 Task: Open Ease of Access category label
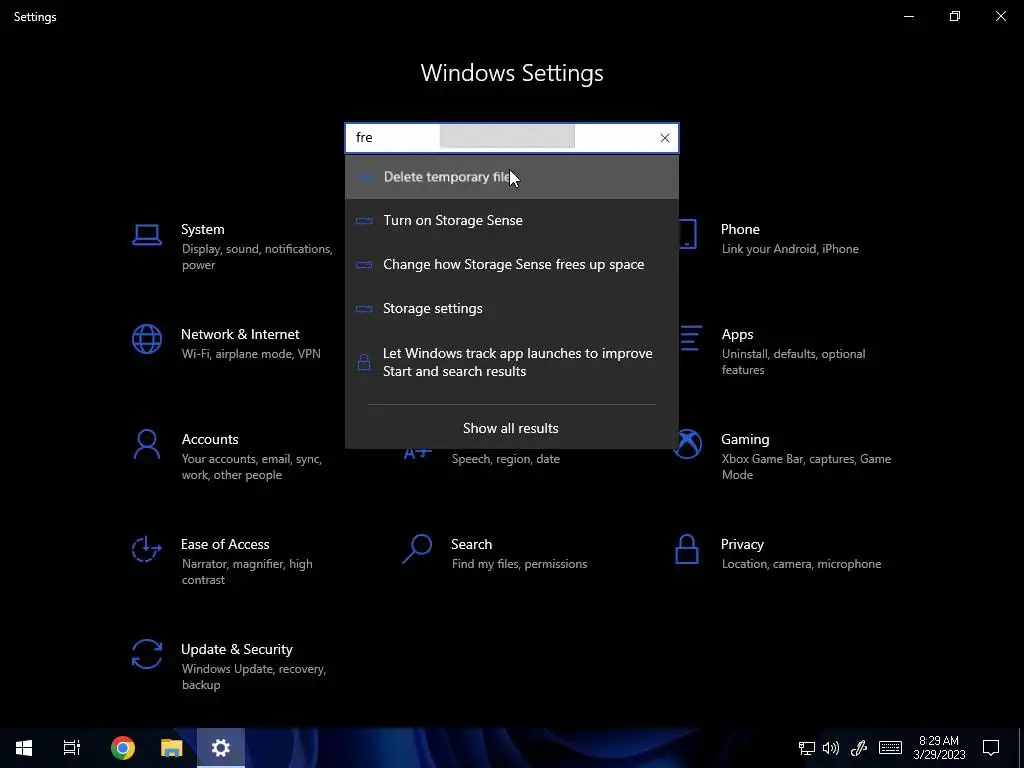(225, 545)
